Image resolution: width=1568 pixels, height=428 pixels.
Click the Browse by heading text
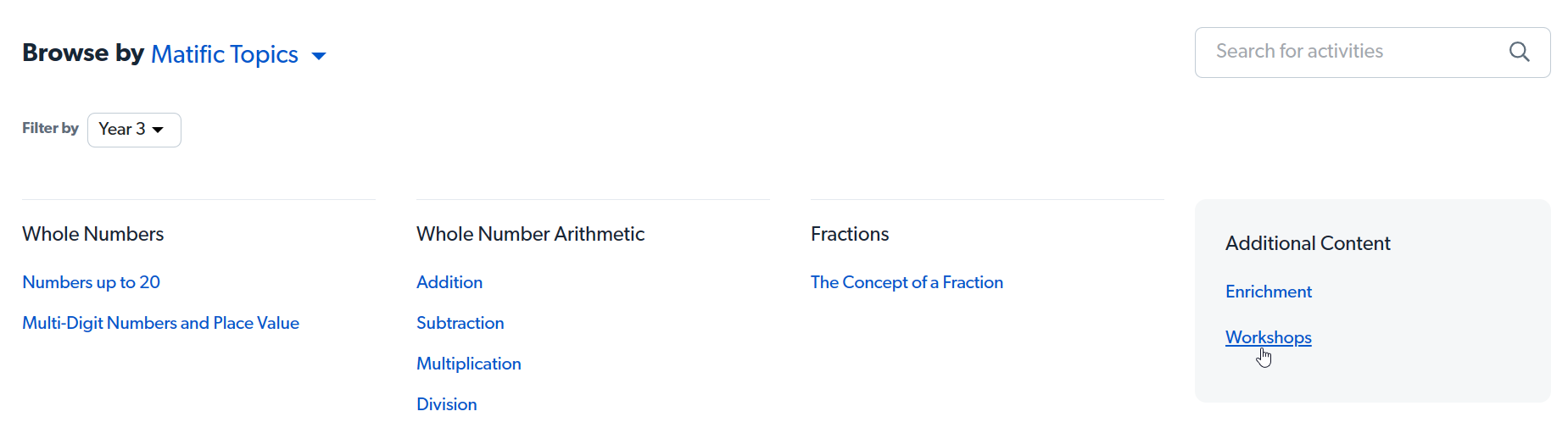[83, 53]
